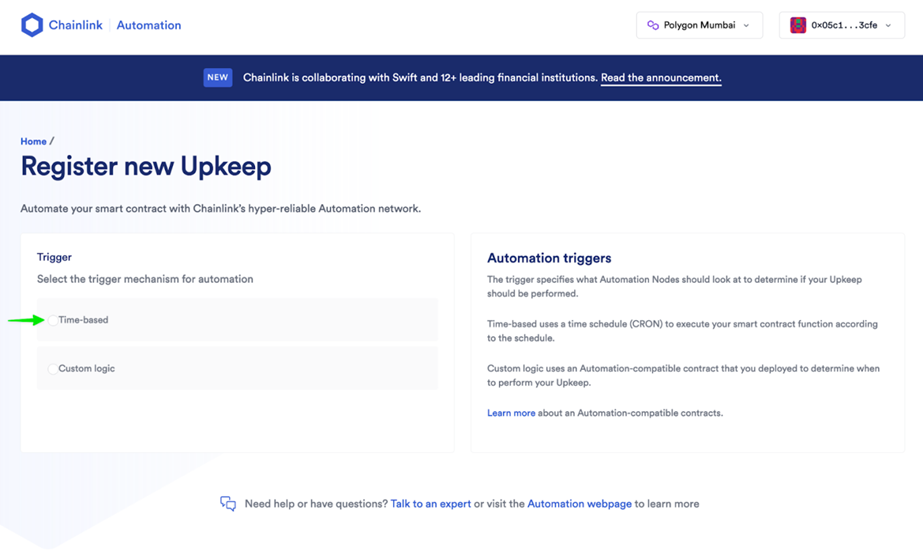The width and height of the screenshot is (923, 551).
Task: Open Talk to an expert link
Action: [x=431, y=504]
